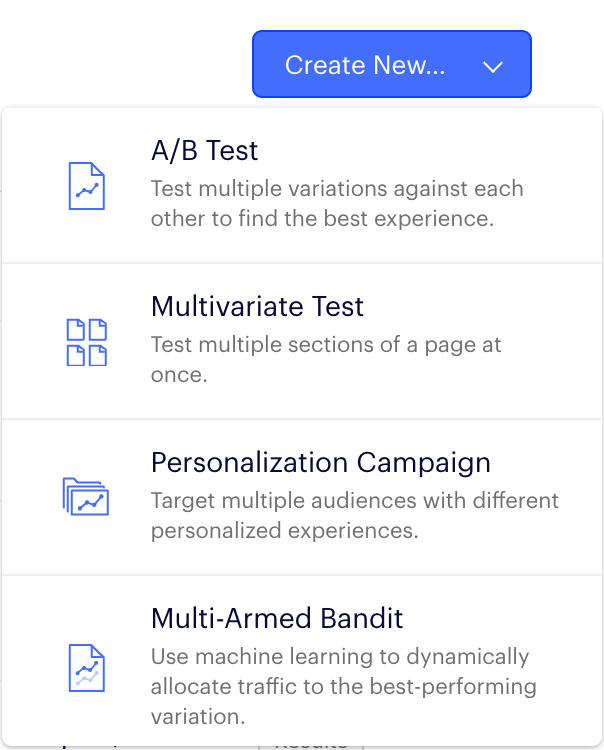604x750 pixels.
Task: Click the Create New... button
Action: point(391,64)
